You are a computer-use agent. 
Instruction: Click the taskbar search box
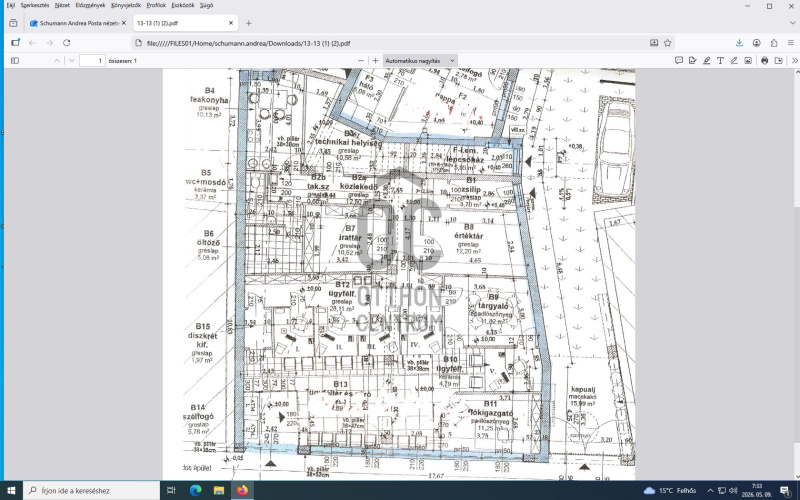coord(92,490)
